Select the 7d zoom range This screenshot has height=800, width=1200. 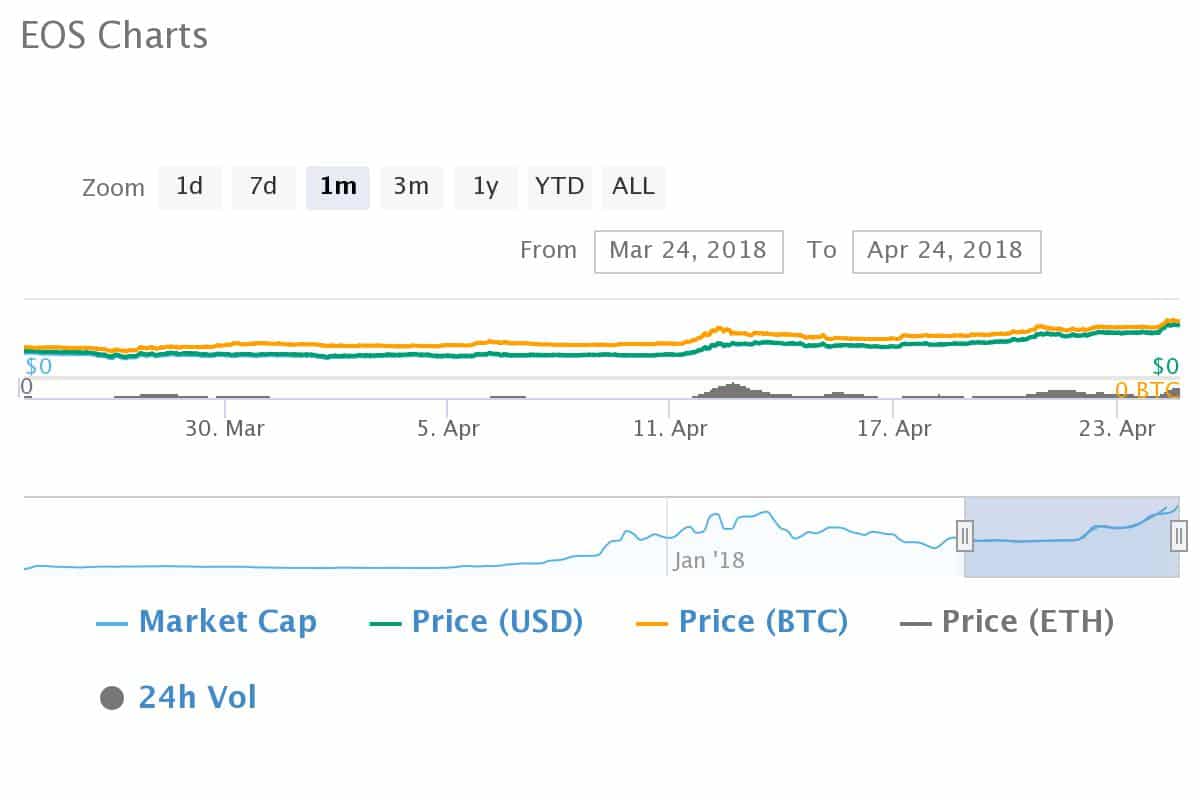click(x=263, y=187)
